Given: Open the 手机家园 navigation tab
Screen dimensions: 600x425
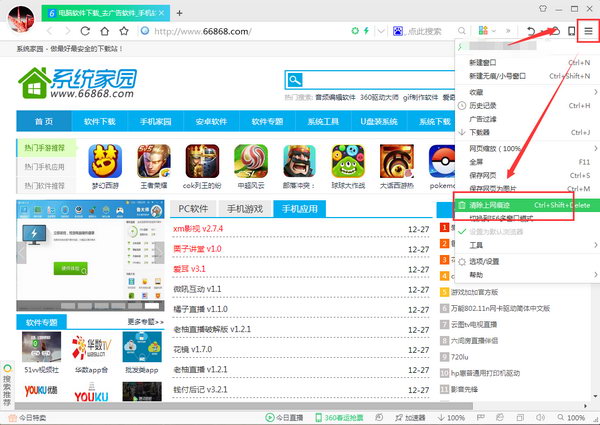Looking at the screenshot, I should click(155, 121).
